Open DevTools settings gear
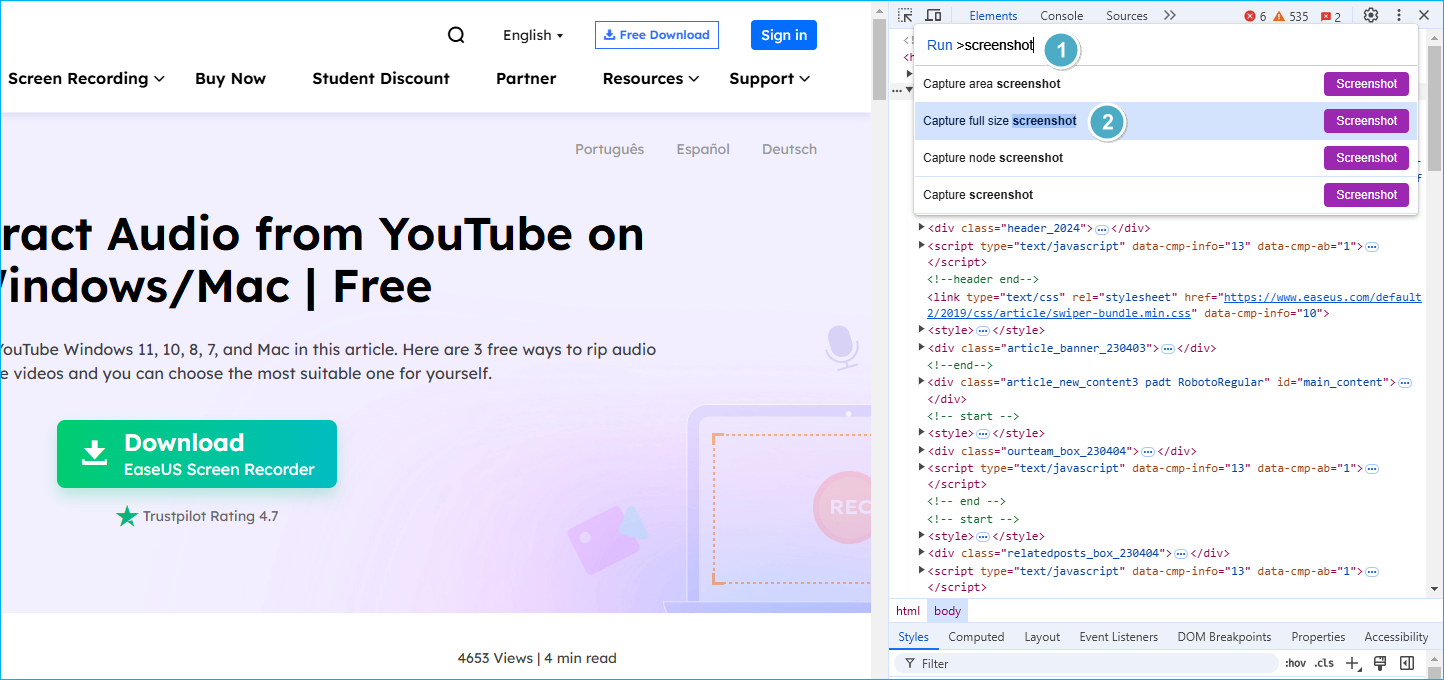Image resolution: width=1444 pixels, height=680 pixels. pos(1371,16)
